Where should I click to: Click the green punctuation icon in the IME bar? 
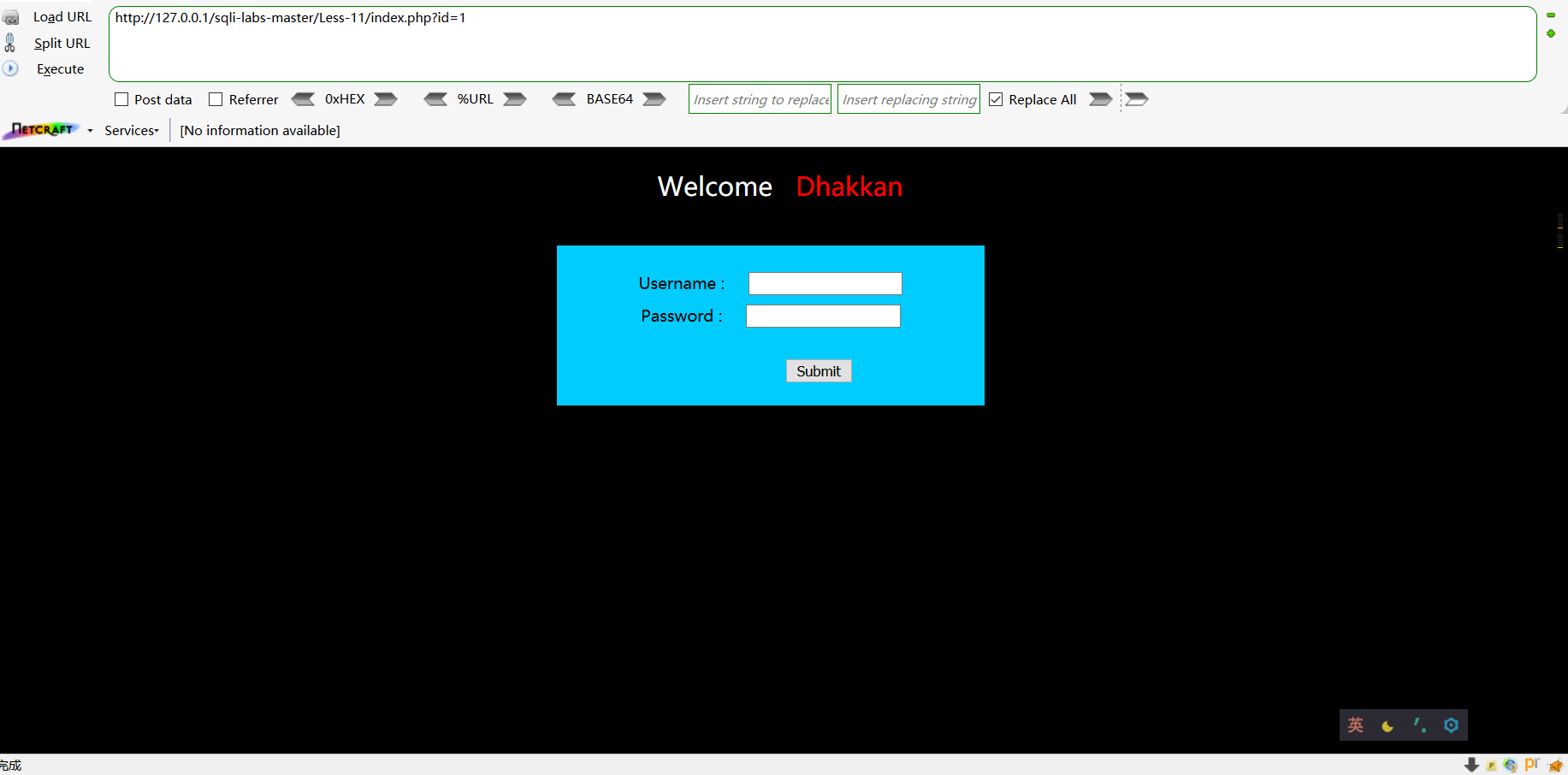pyautogui.click(x=1420, y=725)
